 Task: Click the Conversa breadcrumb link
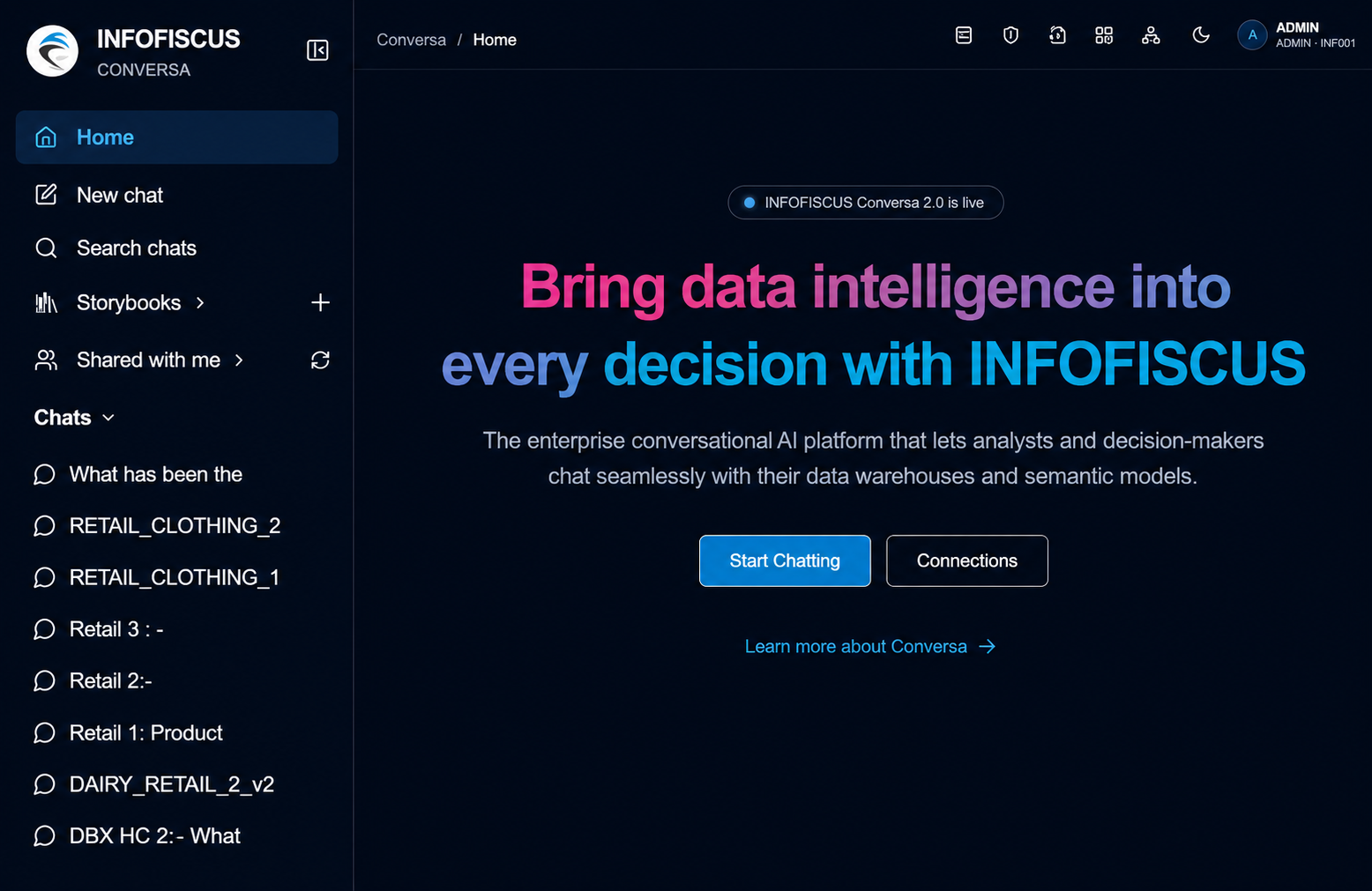pyautogui.click(x=411, y=40)
